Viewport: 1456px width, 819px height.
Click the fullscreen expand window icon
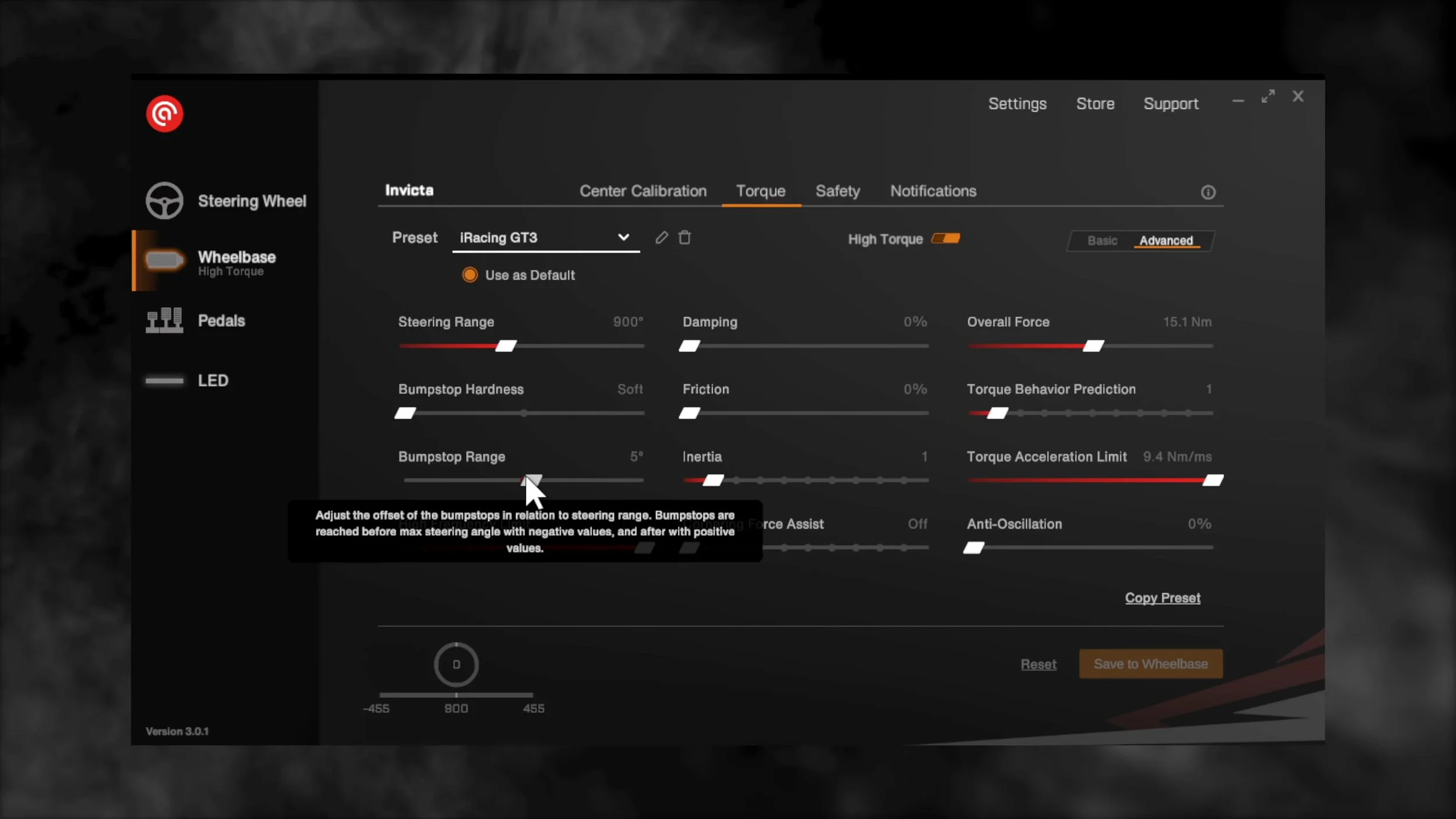[x=1268, y=97]
